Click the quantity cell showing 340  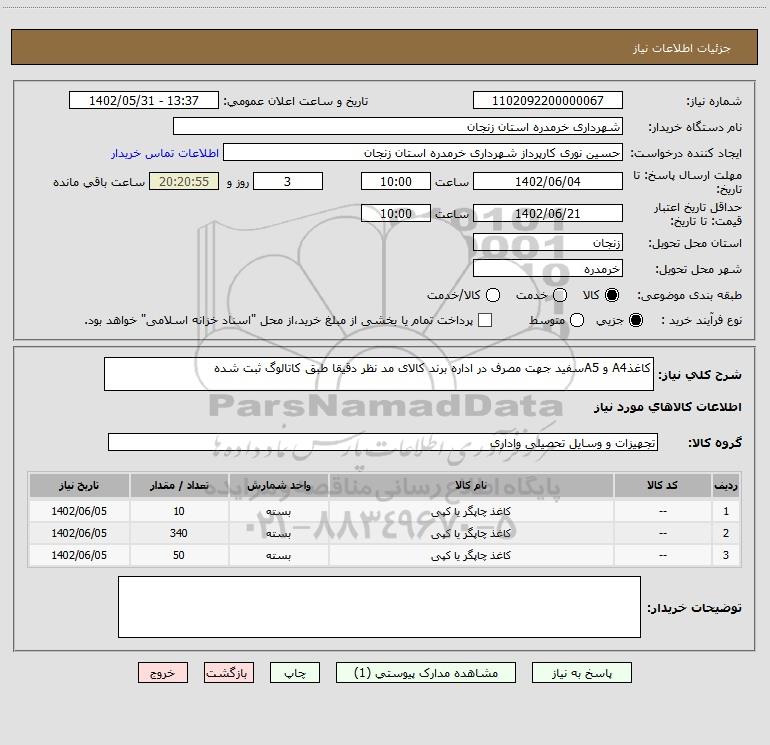pyautogui.click(x=179, y=533)
